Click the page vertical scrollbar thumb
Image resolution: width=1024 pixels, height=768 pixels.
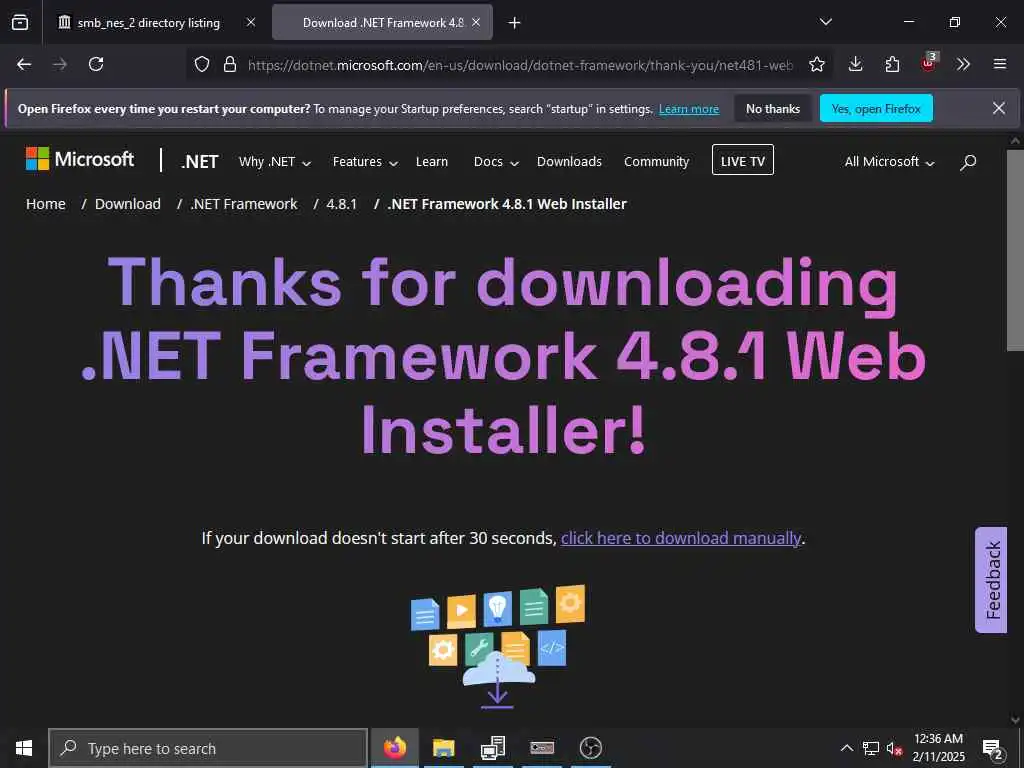(1015, 250)
